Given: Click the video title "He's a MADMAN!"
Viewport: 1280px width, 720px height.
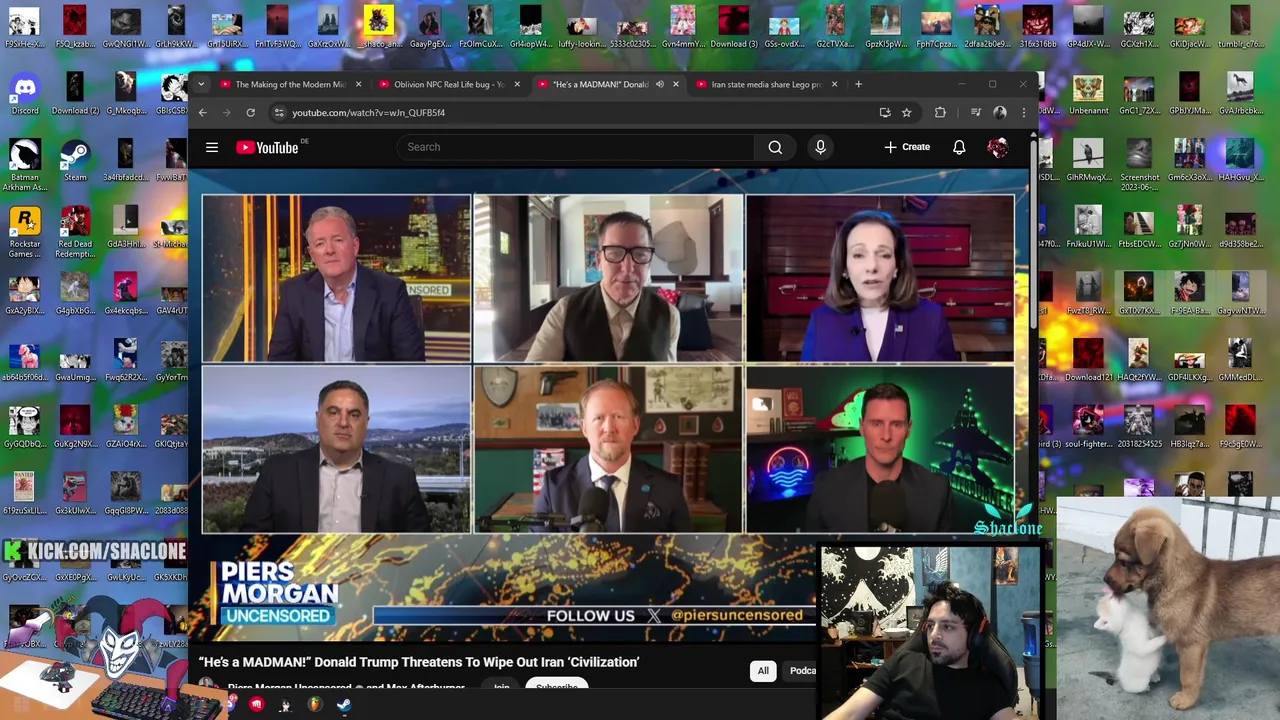Looking at the screenshot, I should click(419, 662).
